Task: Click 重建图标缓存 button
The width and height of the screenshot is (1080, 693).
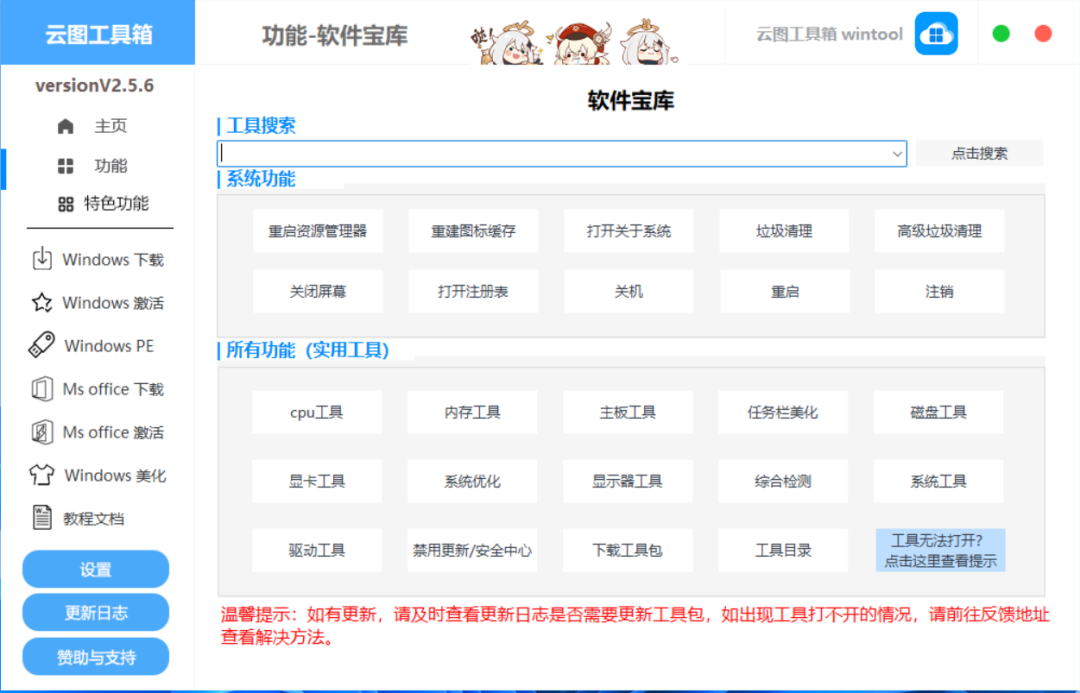Action: click(x=473, y=231)
